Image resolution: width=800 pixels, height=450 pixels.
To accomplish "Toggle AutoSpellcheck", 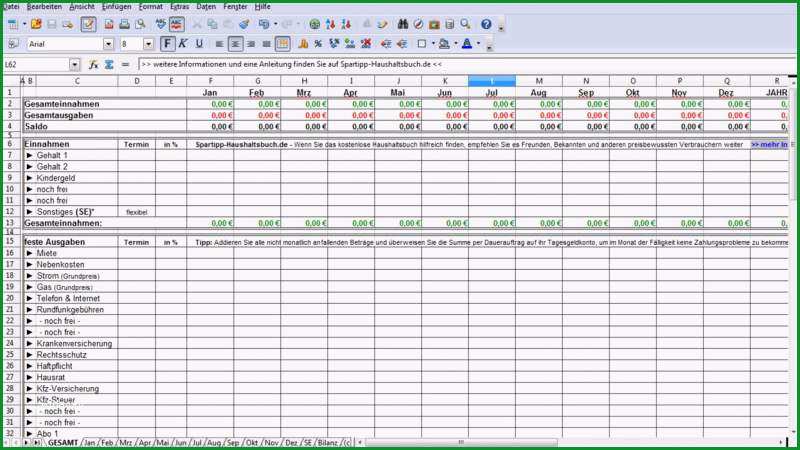I will click(x=177, y=24).
